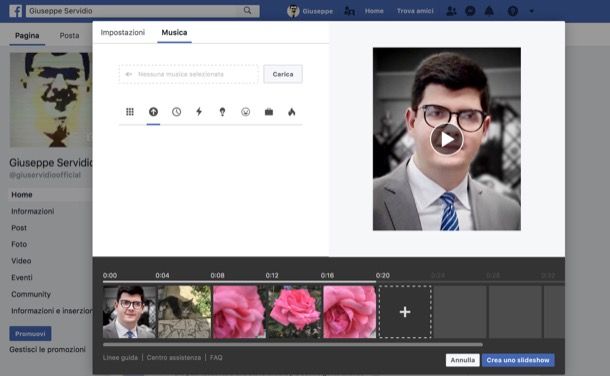Click the page profile picture
This screenshot has height=376, width=610.
point(51,100)
